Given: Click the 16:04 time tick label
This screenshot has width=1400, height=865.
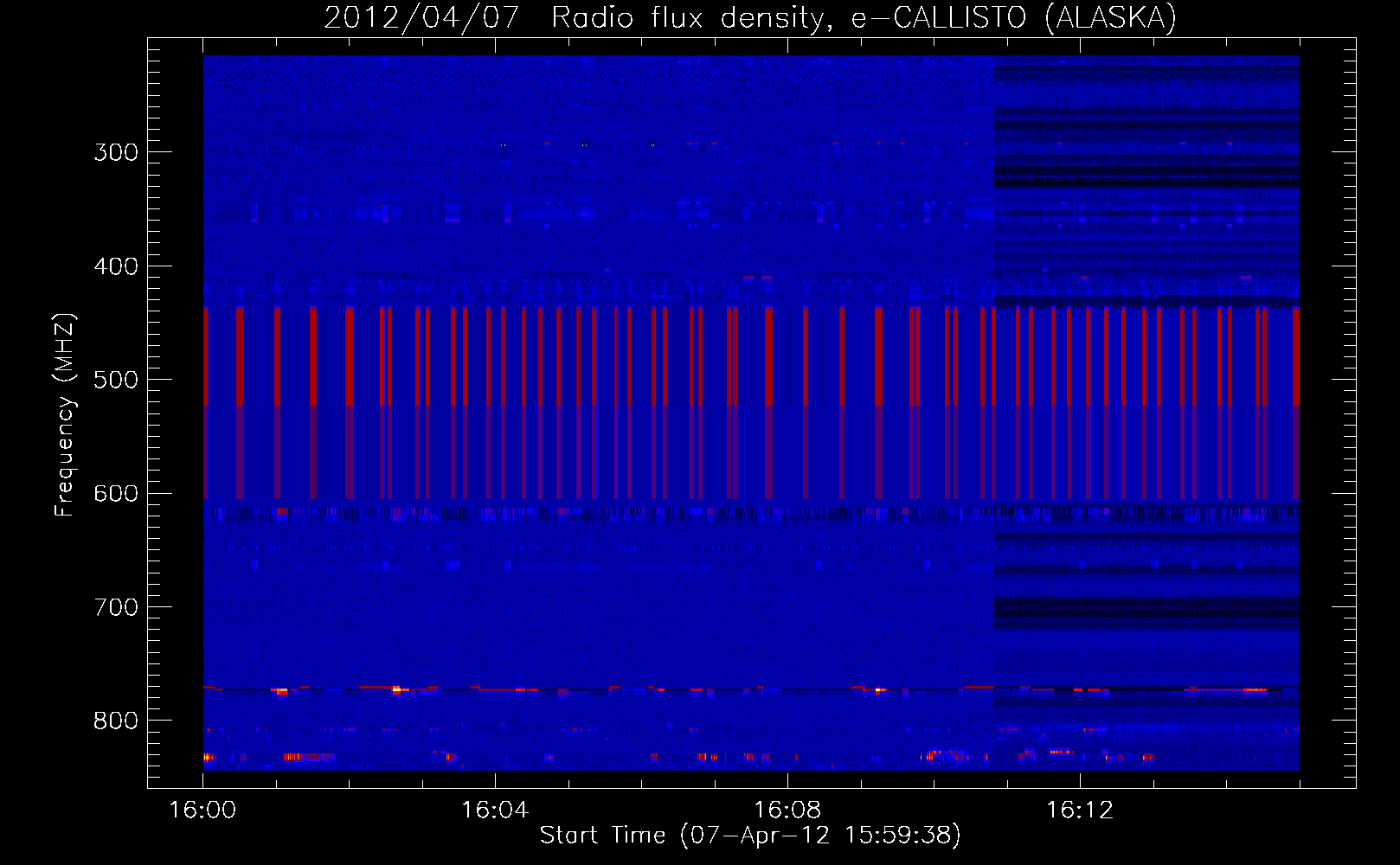Looking at the screenshot, I should coord(495,811).
